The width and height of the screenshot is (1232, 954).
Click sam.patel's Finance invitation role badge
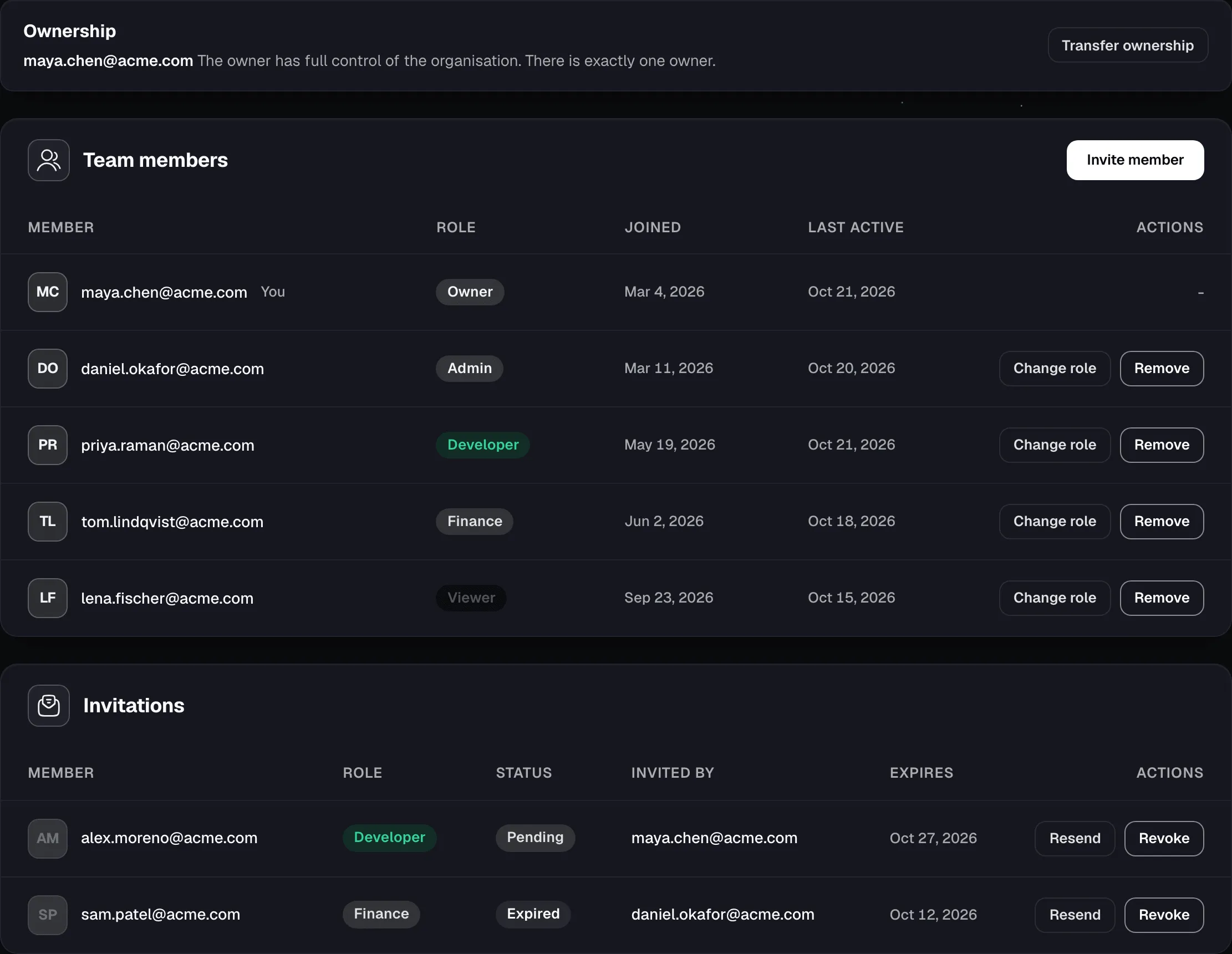click(381, 915)
